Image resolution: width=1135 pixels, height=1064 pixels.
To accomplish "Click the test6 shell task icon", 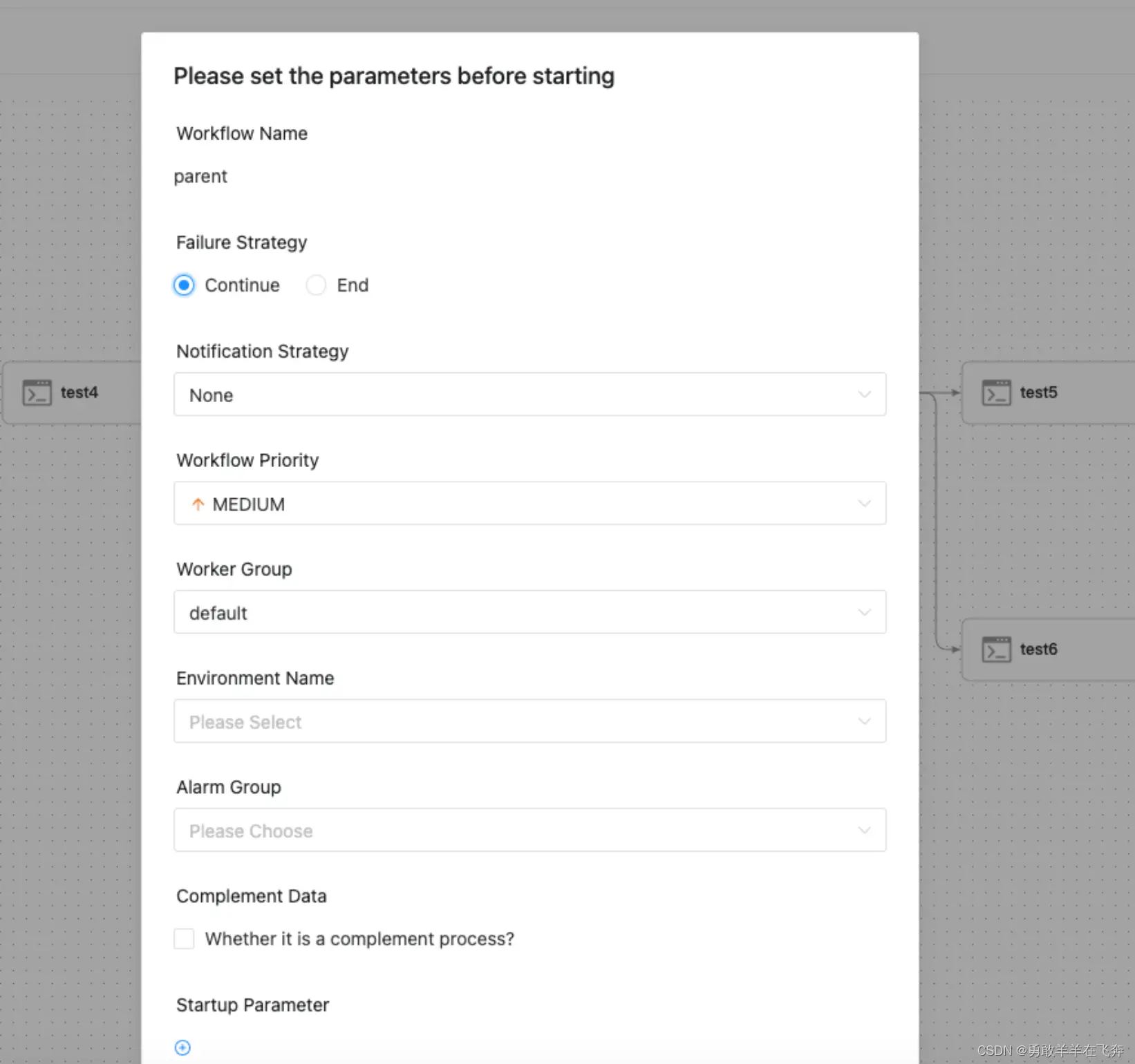I will tap(996, 649).
